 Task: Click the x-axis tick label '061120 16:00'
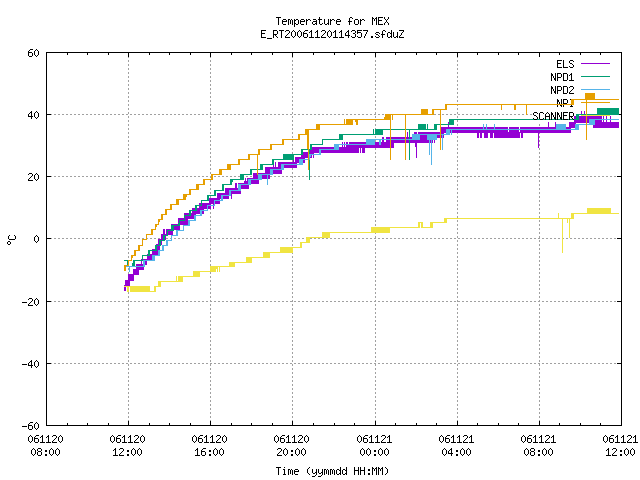209,445
